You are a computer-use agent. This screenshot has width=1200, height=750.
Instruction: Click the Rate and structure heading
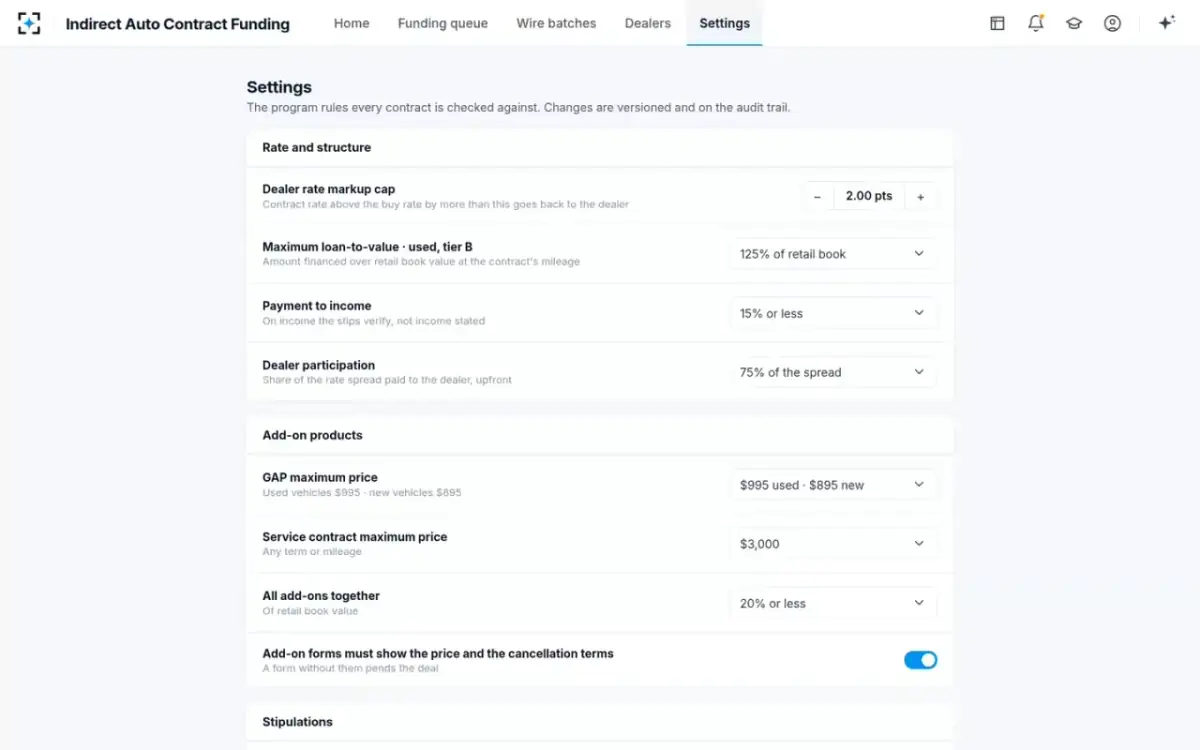[x=316, y=147]
